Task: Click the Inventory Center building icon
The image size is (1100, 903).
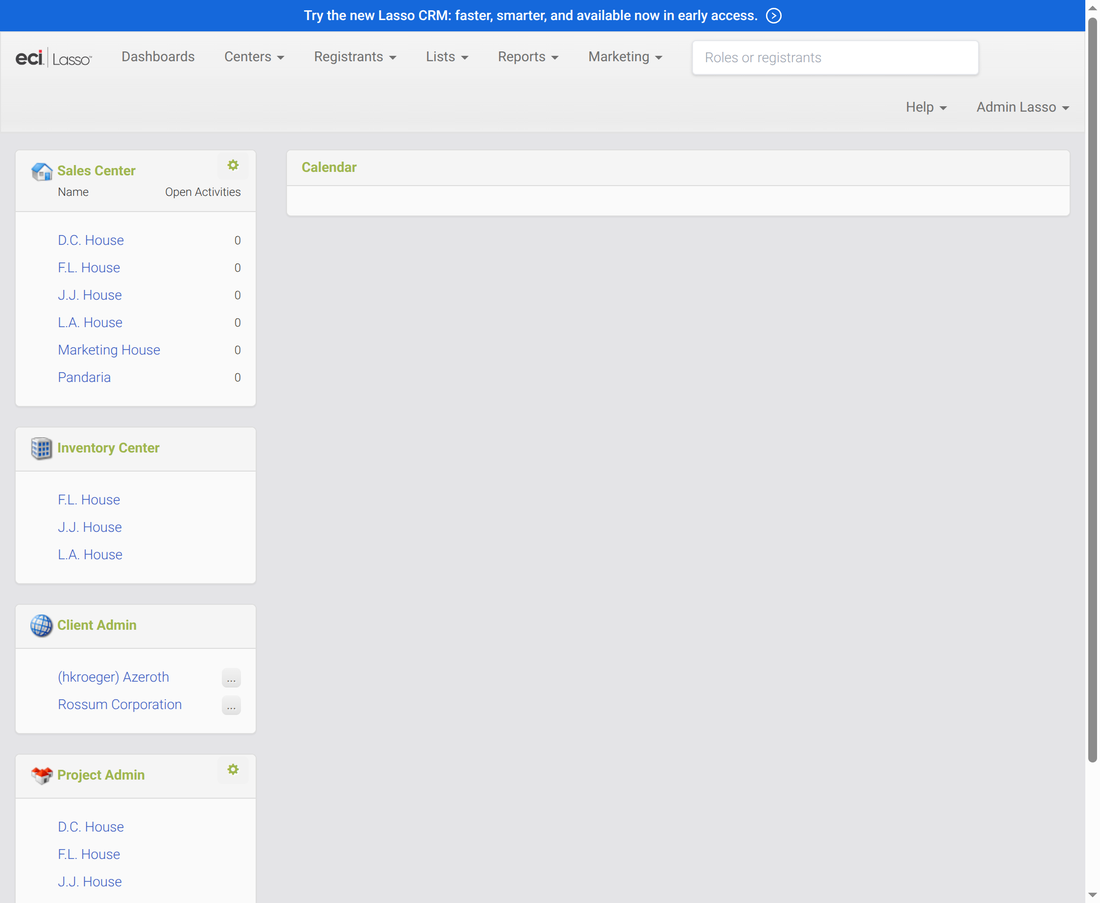Action: click(x=41, y=448)
